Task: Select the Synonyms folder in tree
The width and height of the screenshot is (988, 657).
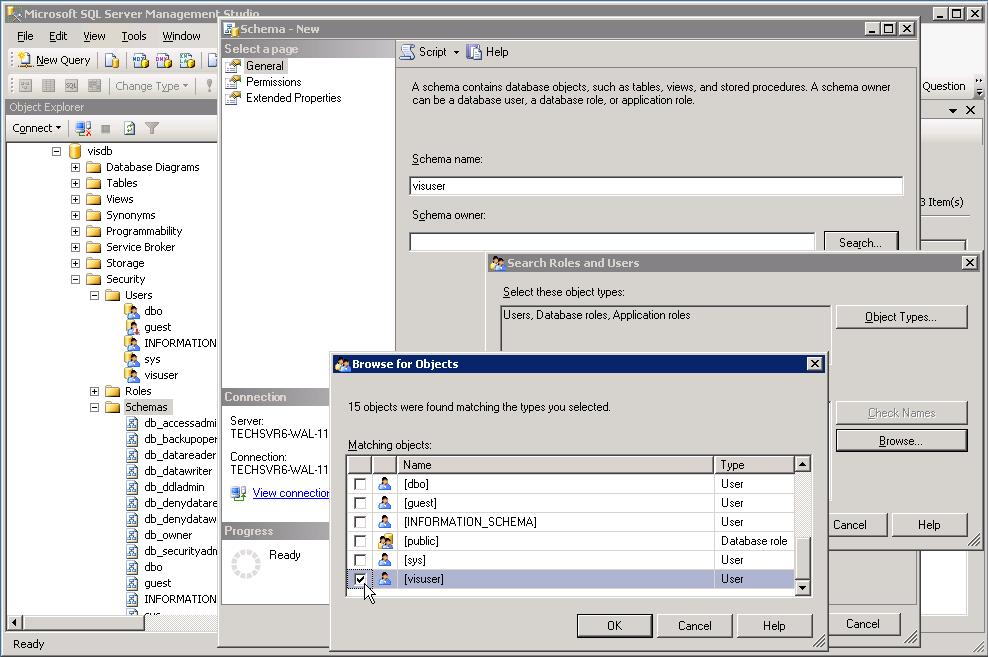Action: (130, 215)
